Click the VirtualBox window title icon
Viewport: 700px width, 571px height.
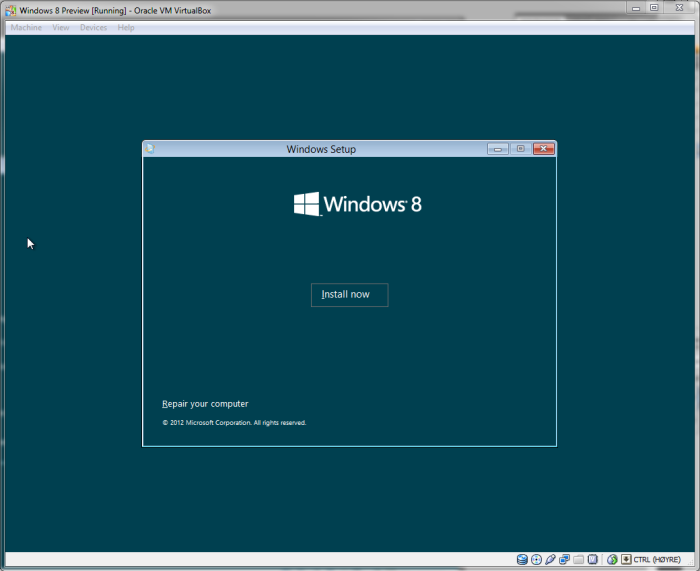pos(10,10)
